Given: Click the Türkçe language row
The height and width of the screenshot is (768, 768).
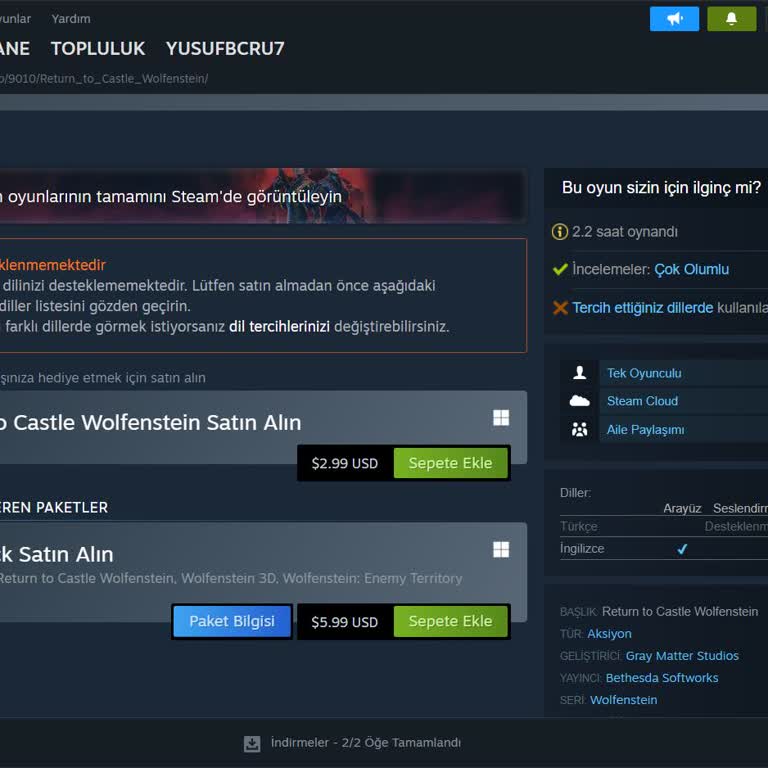Looking at the screenshot, I should tap(664, 527).
